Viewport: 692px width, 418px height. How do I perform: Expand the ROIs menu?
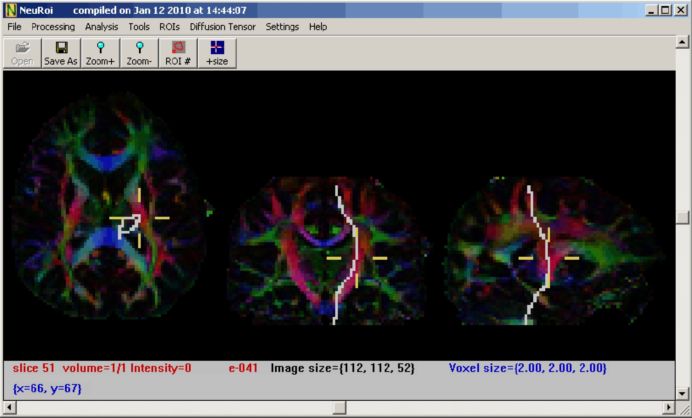click(169, 26)
